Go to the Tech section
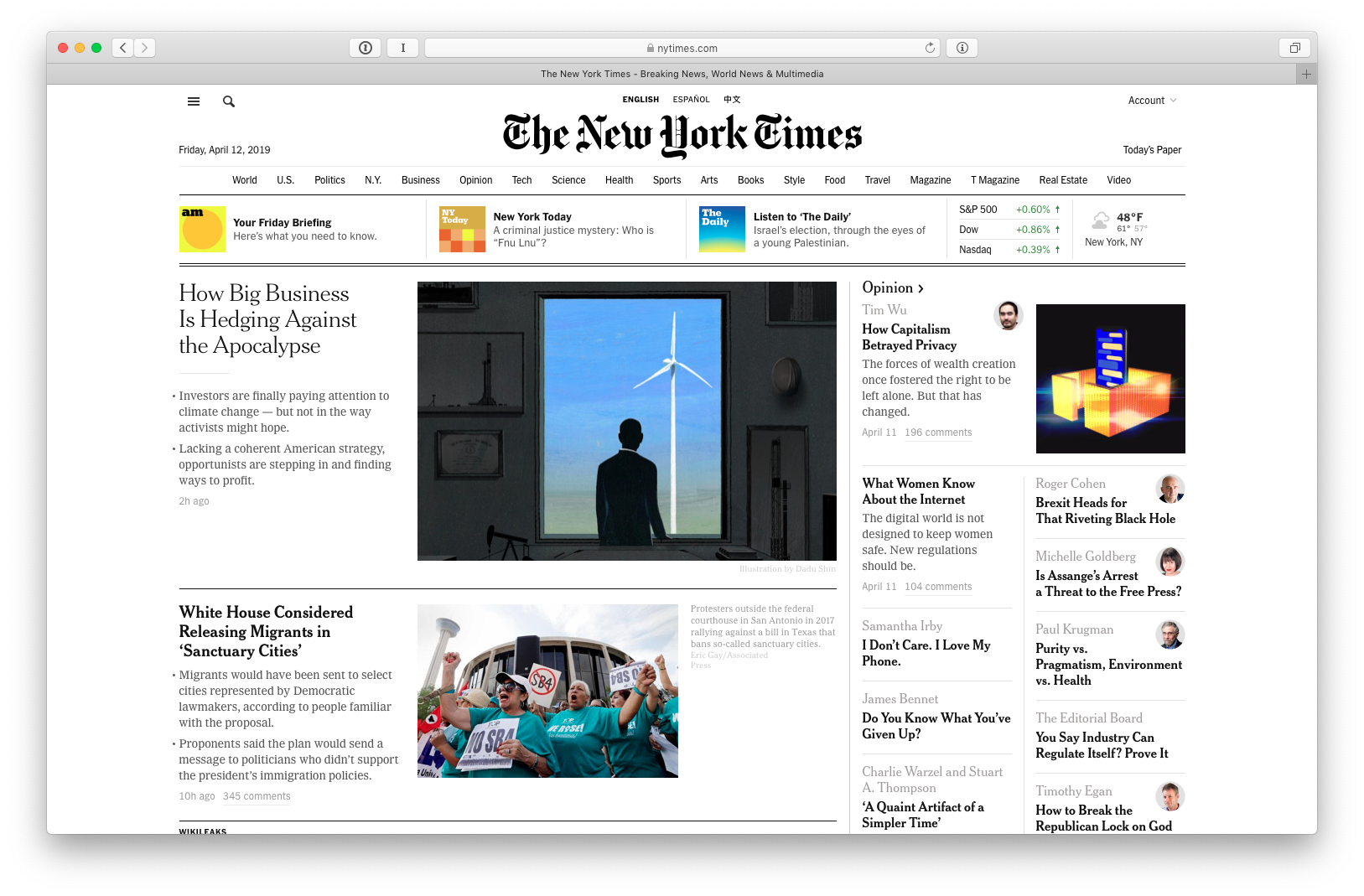This screenshot has width=1364, height=896. click(x=522, y=180)
